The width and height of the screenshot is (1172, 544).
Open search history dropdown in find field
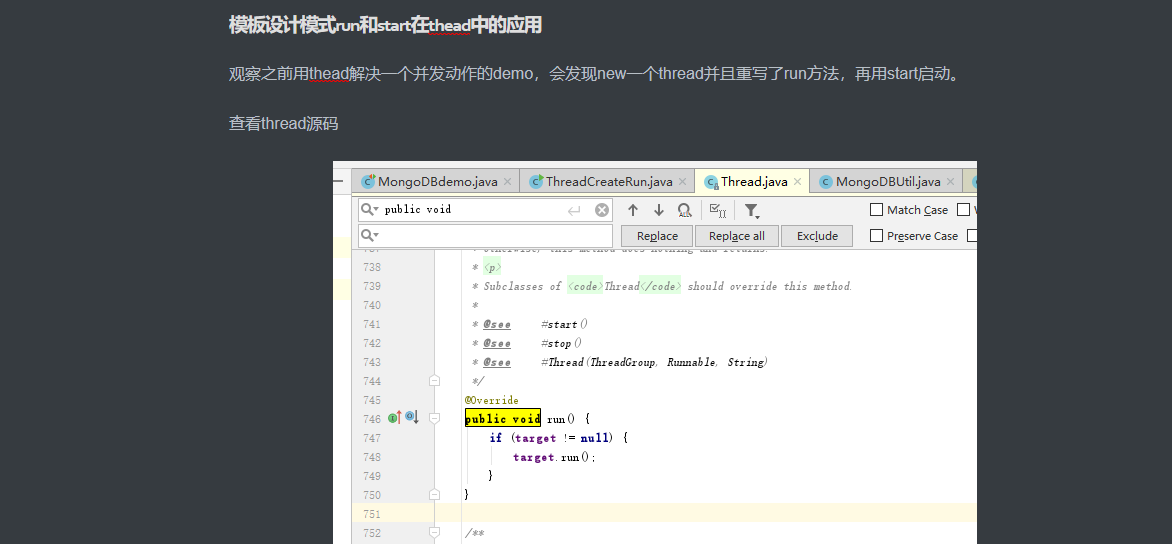(x=370, y=210)
